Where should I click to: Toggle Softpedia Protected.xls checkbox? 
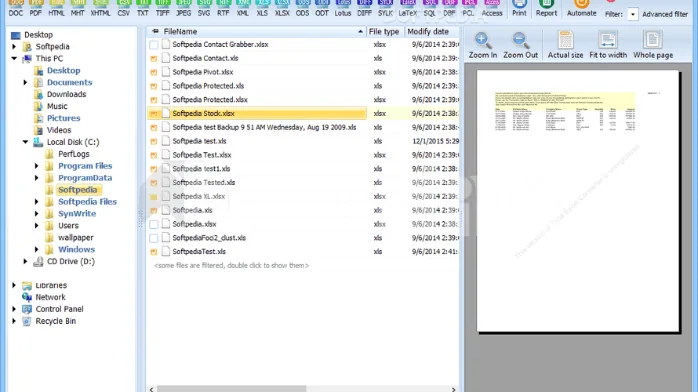tap(154, 86)
